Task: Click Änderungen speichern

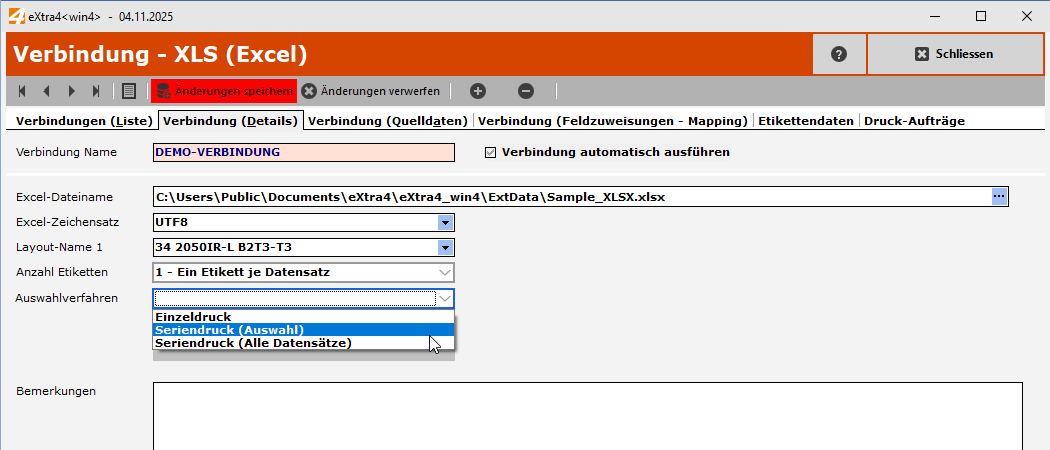Action: point(224,91)
